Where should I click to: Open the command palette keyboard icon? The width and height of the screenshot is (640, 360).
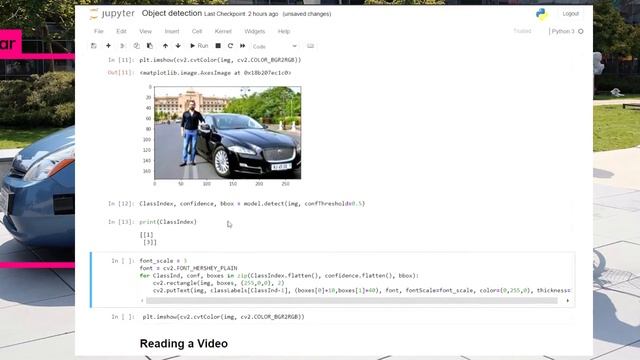point(311,46)
